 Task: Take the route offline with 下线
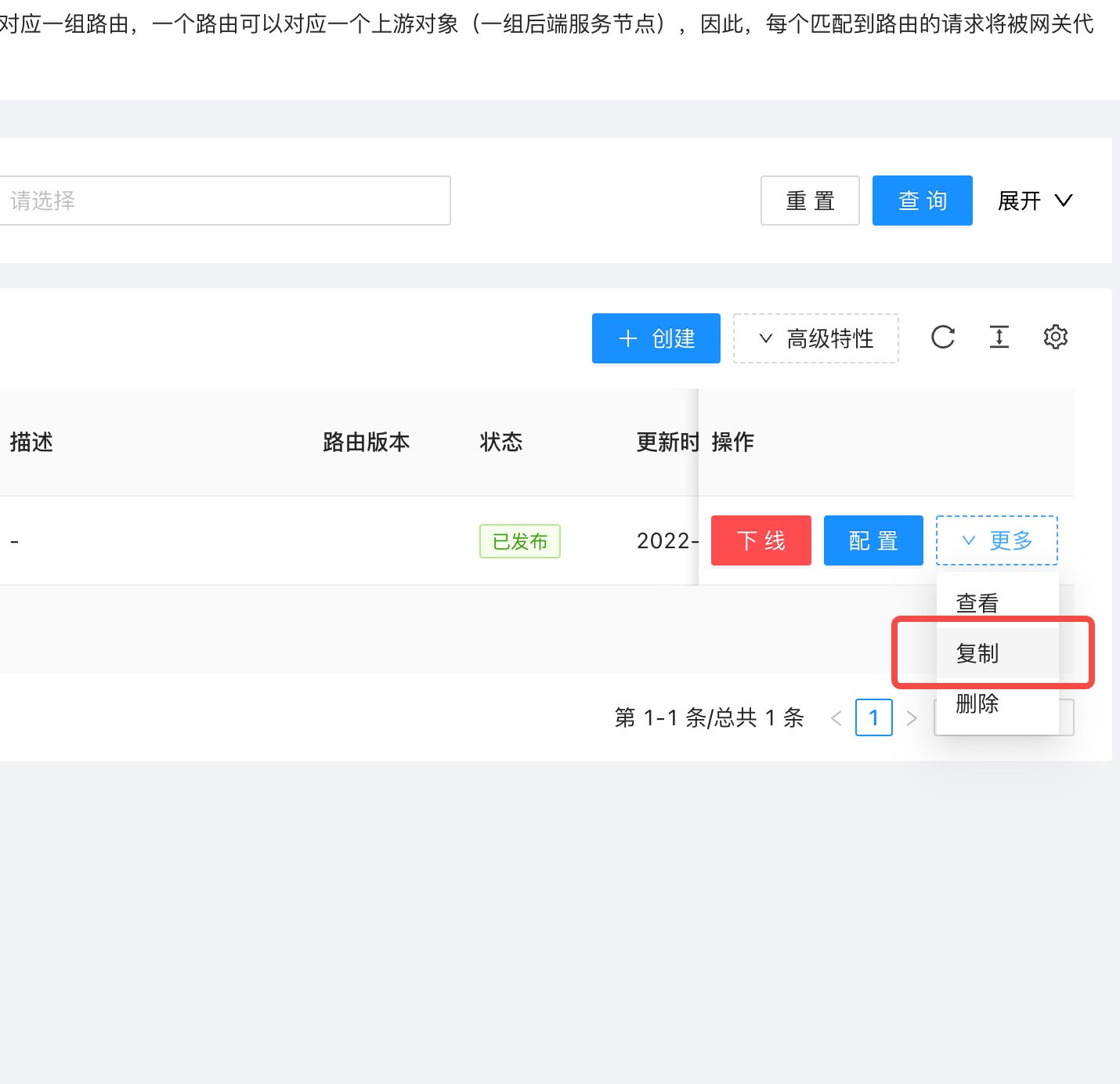click(x=761, y=540)
